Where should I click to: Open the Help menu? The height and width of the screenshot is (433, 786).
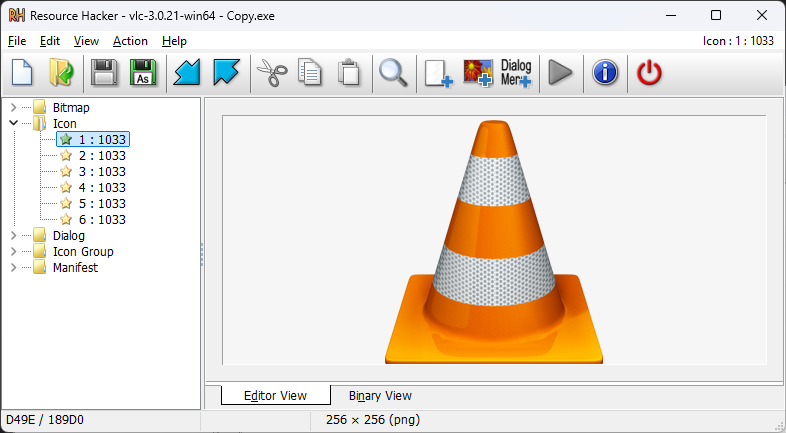coord(174,41)
